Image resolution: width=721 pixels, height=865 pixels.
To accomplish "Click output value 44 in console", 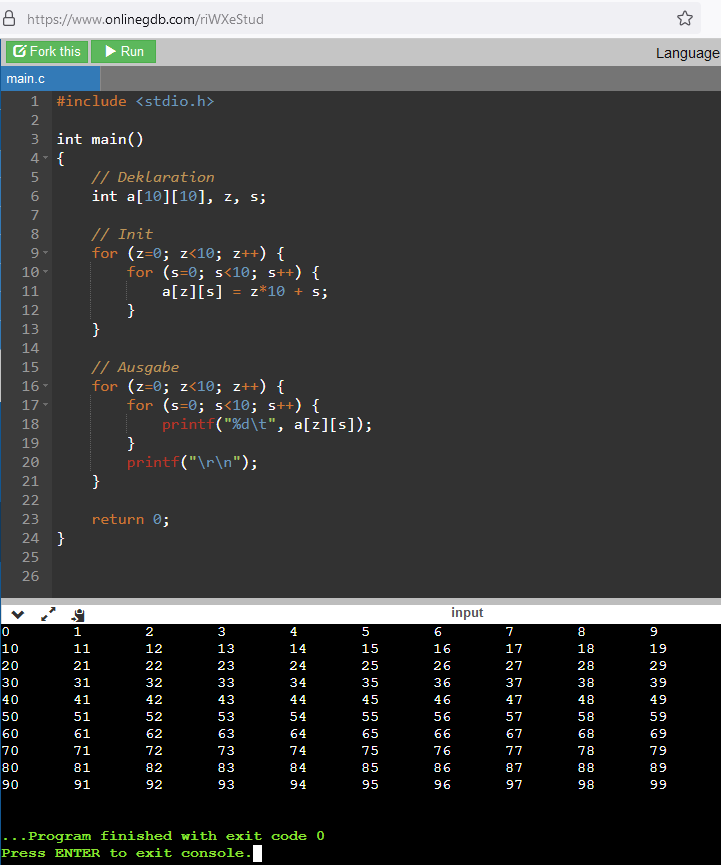I will tap(298, 699).
